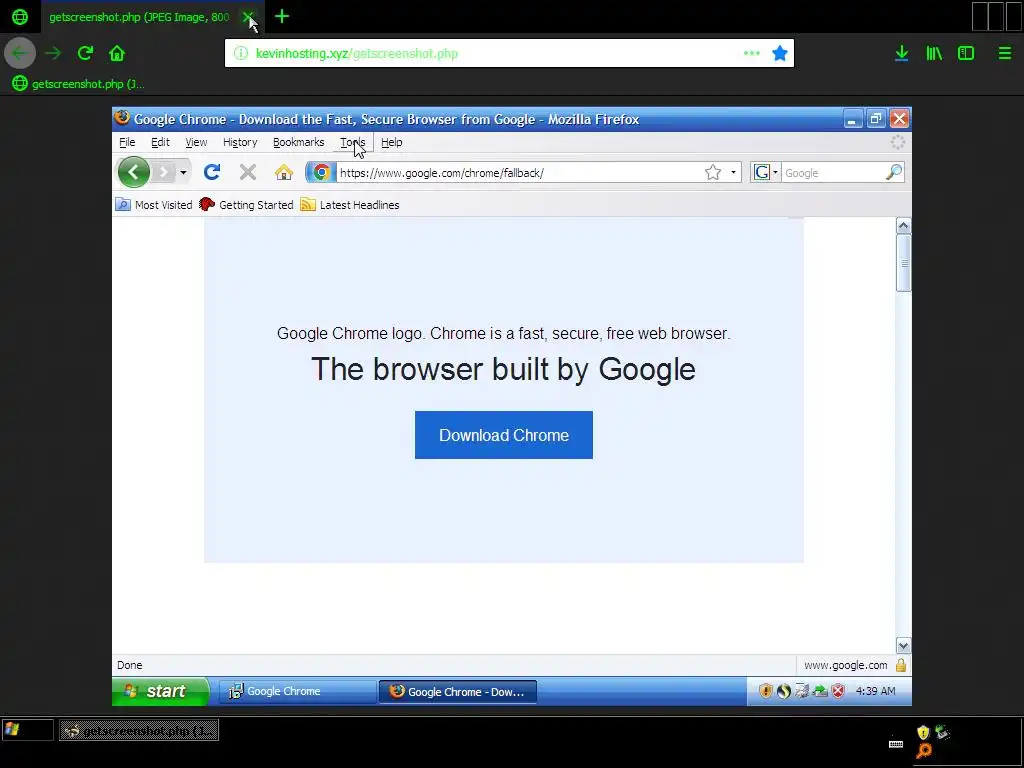Image resolution: width=1024 pixels, height=768 pixels.
Task: Click the search magnifier in inner Firefox search box
Action: 893,172
